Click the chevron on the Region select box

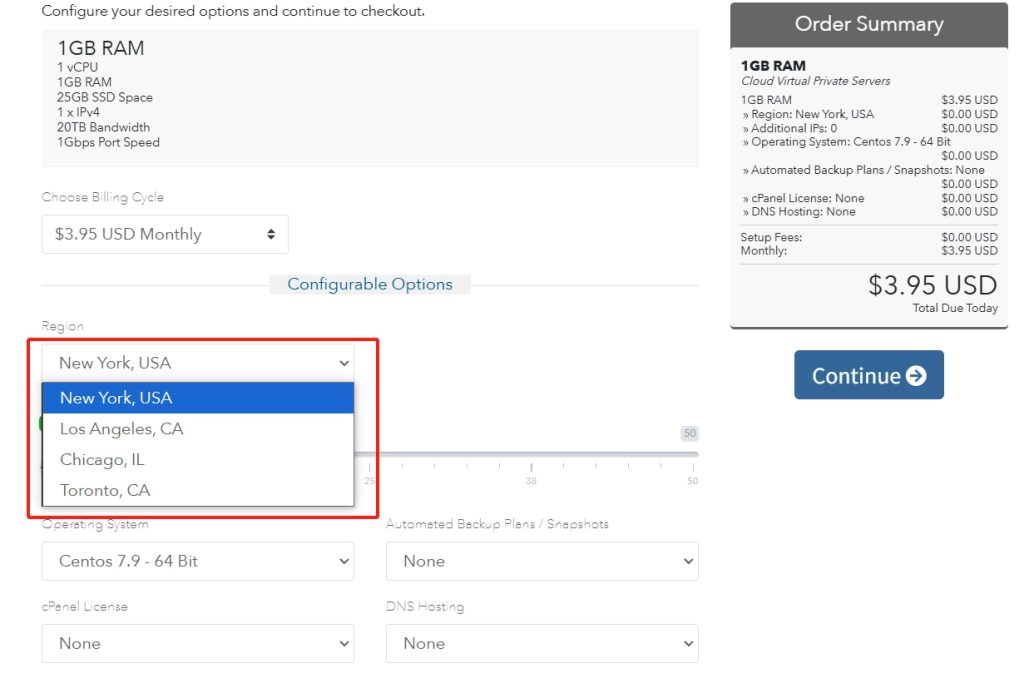pos(344,363)
